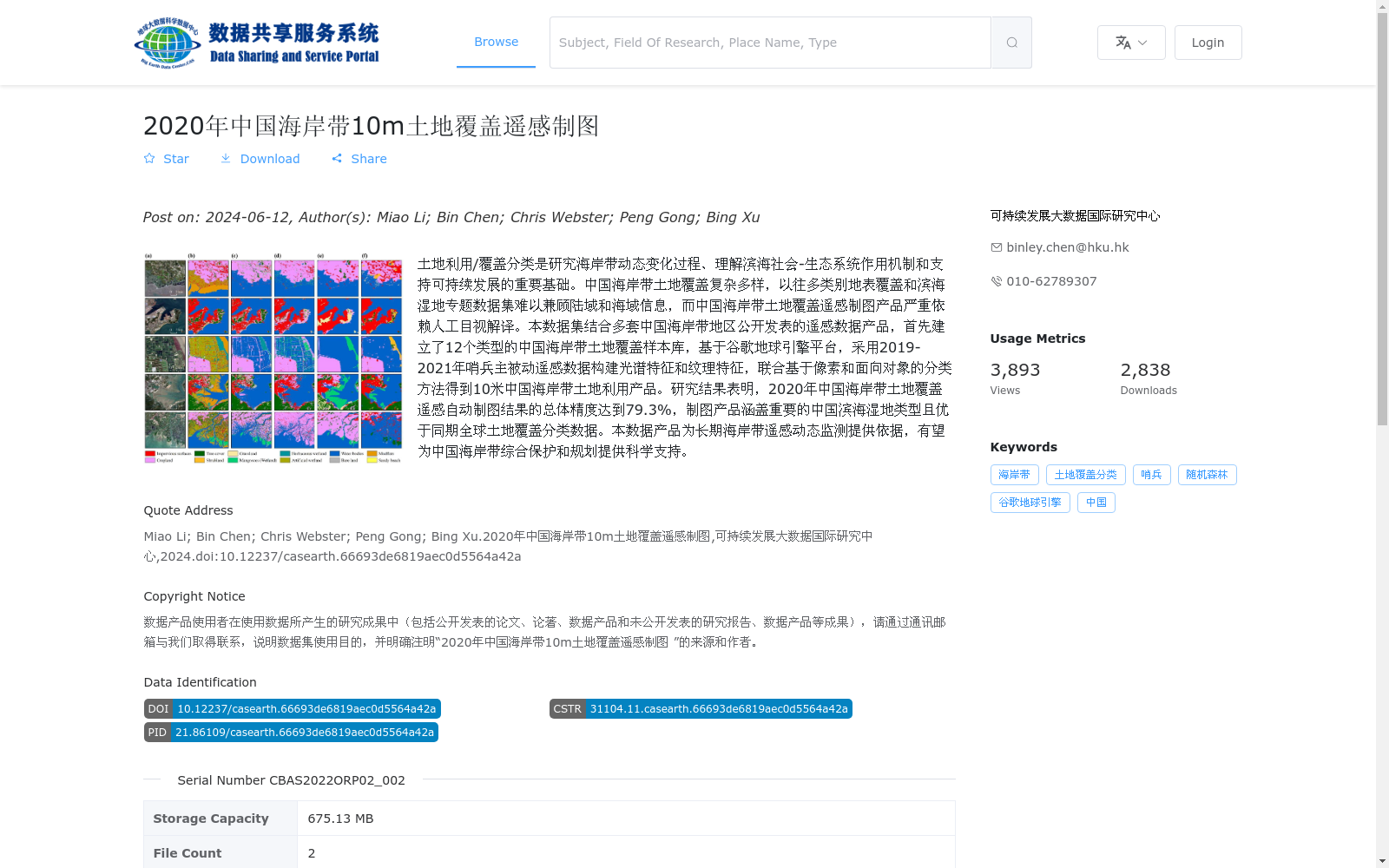Click the Keywords heading
This screenshot has width=1389, height=868.
(x=1024, y=447)
